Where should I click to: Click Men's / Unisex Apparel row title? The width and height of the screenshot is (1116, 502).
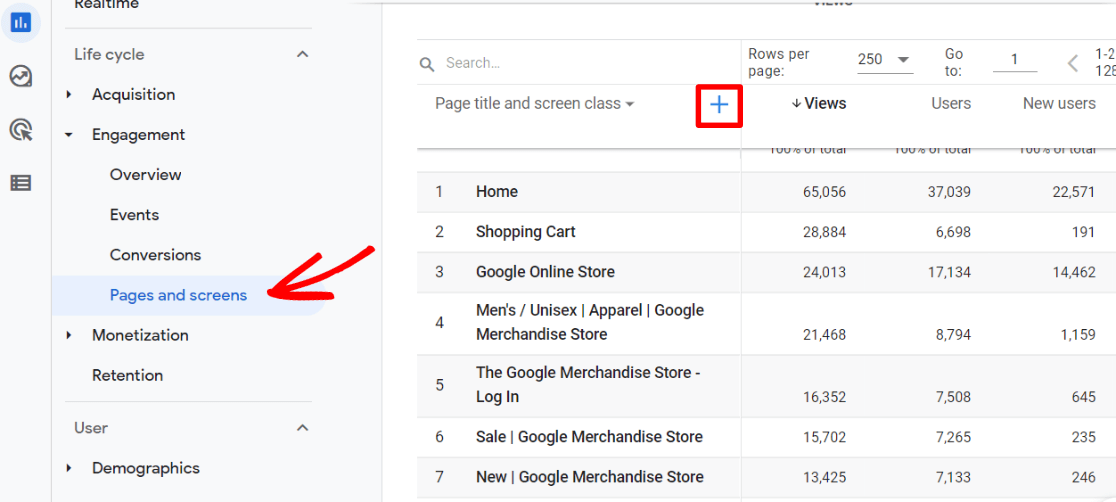(x=589, y=322)
